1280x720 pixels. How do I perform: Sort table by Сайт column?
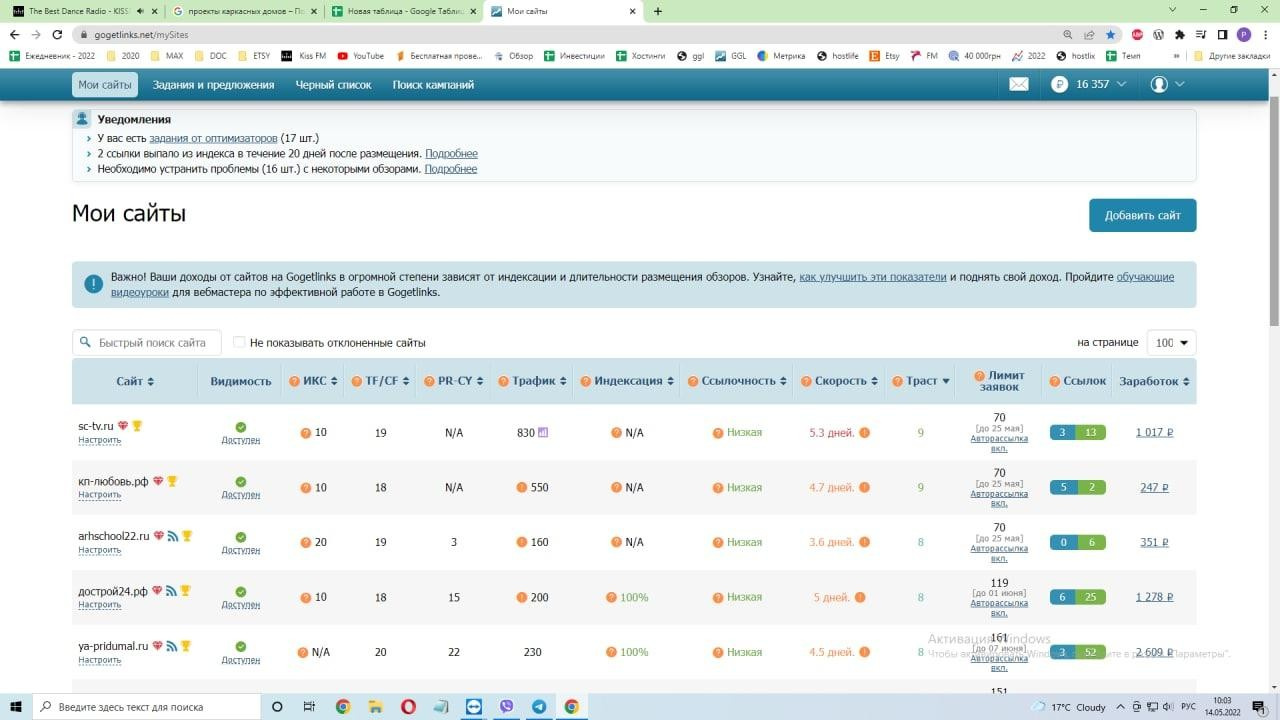tap(135, 381)
